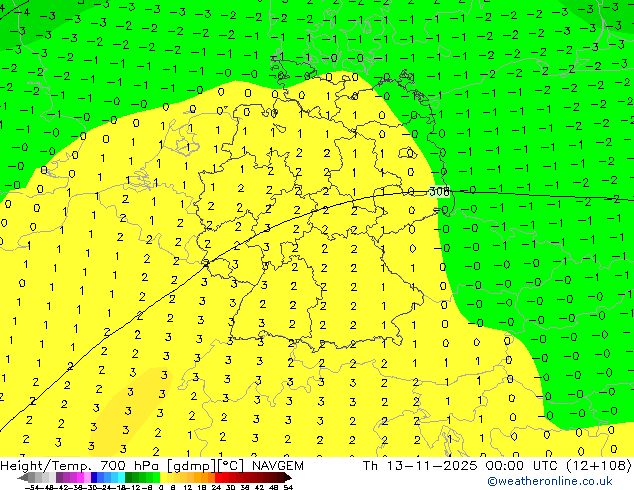634x490 pixels.
Task: Select the bright red legend swatch at 24
Action: pyautogui.click(x=218, y=477)
